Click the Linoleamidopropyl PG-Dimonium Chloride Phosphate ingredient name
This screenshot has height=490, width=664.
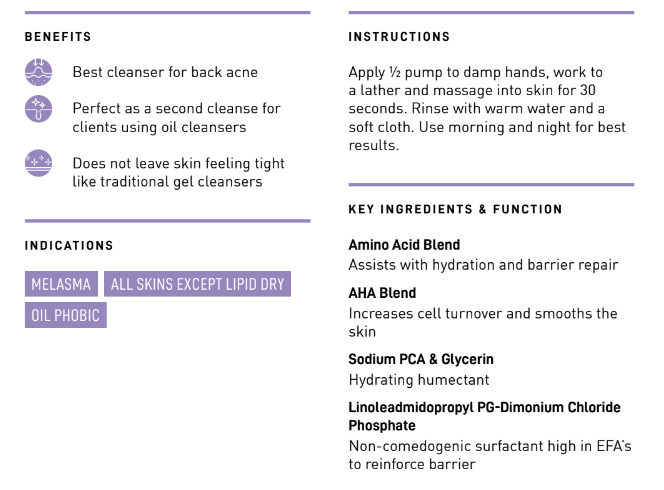[484, 417]
